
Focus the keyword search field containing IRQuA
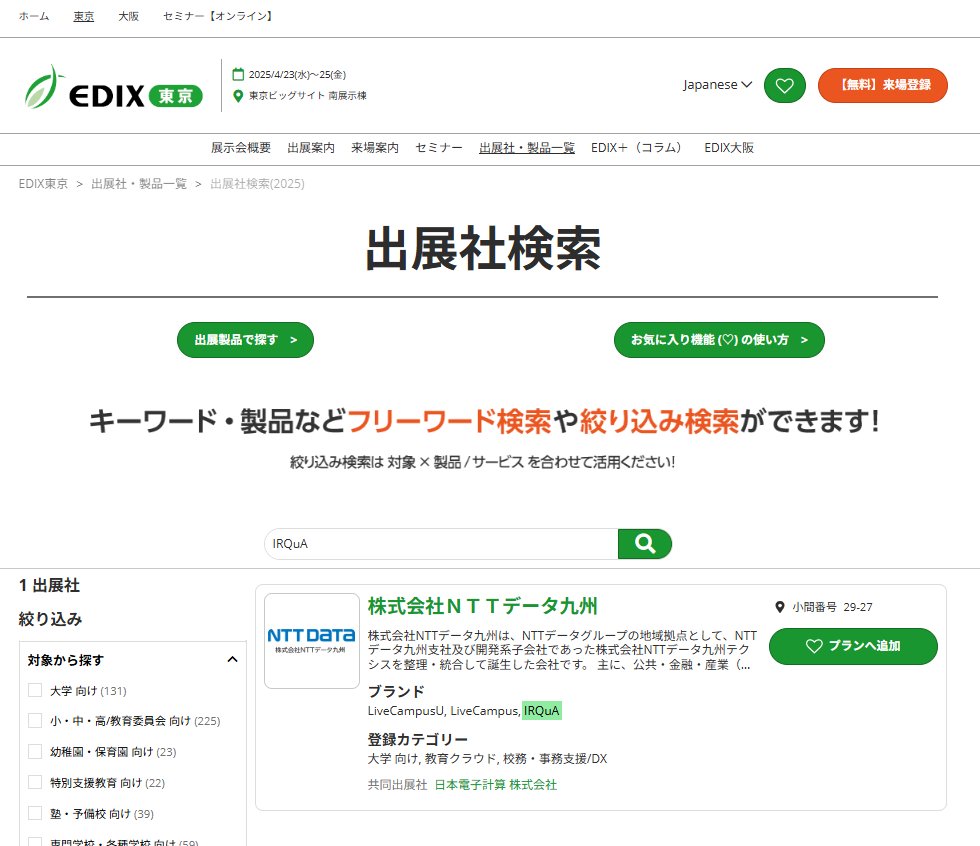441,544
